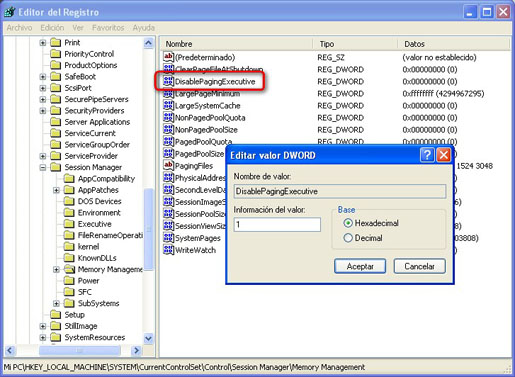Select the ServiceCurrent key
Image resolution: width=515 pixels, height=377 pixels.
[90, 133]
